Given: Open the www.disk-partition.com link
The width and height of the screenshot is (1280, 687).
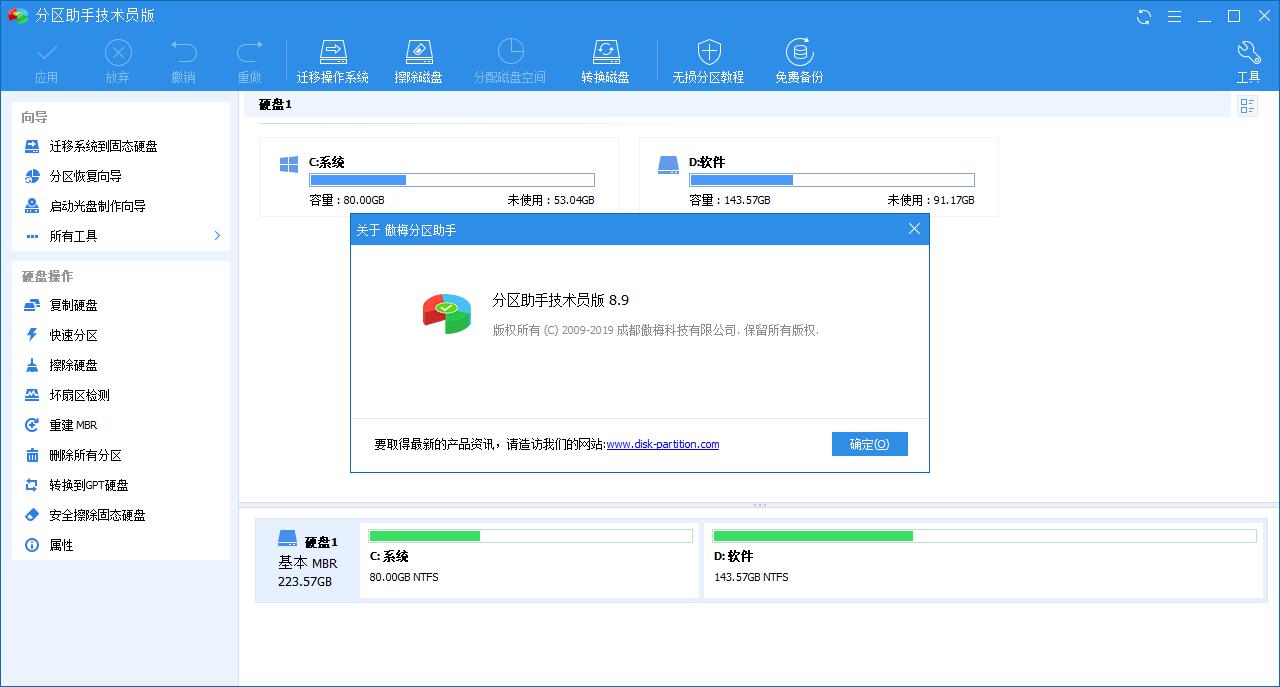Looking at the screenshot, I should [662, 444].
